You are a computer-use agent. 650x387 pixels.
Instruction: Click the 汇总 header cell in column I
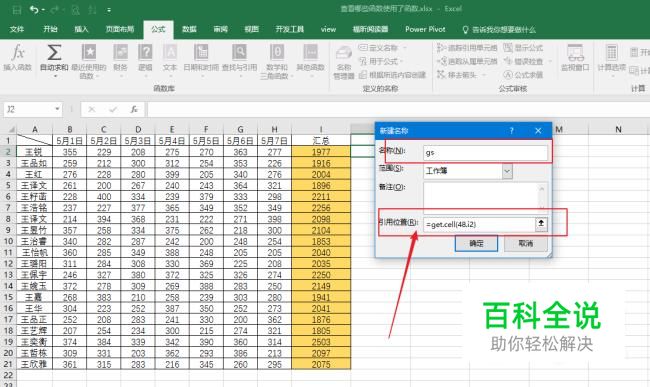[x=321, y=140]
